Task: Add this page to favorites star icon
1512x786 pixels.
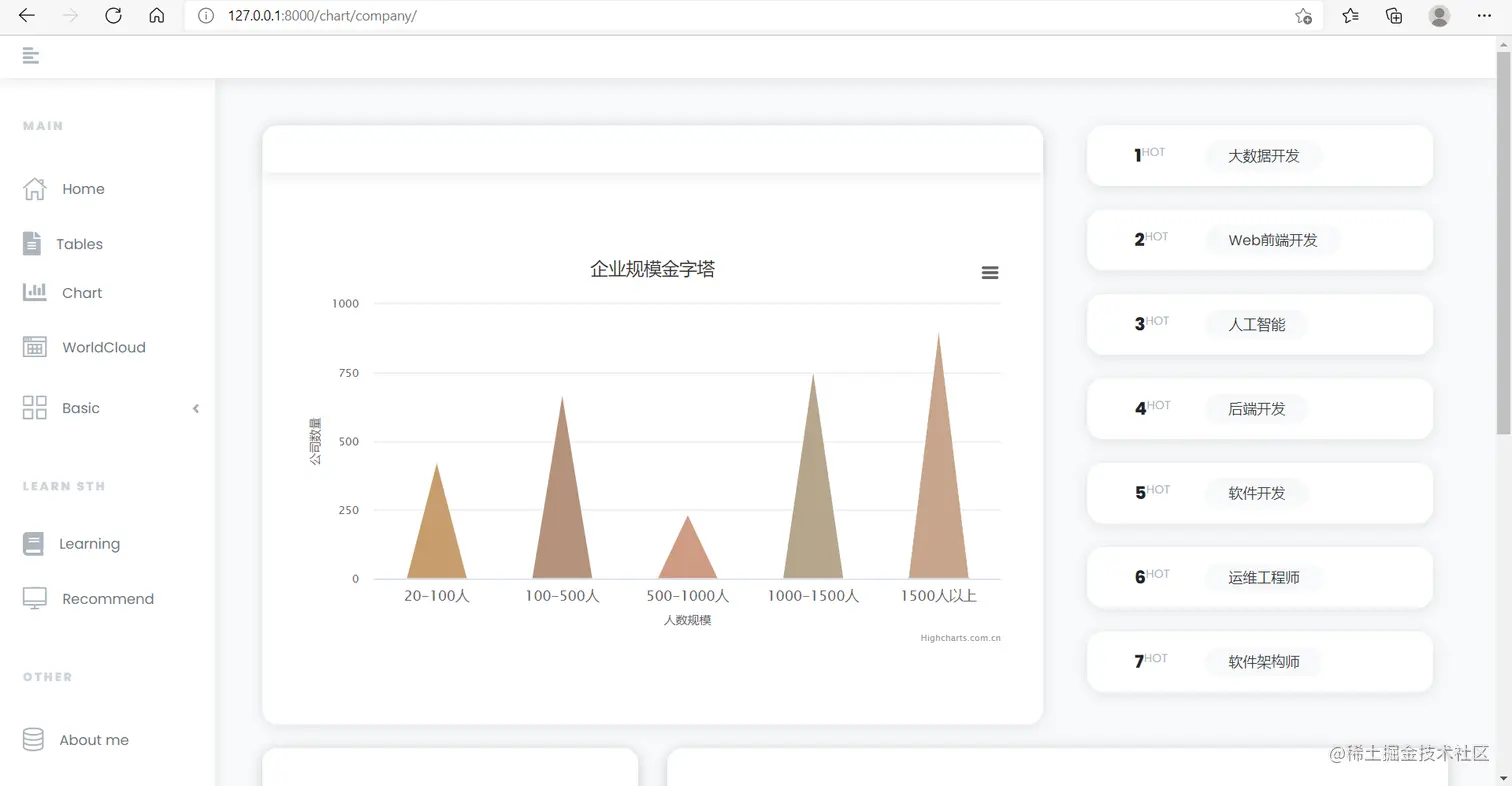Action: click(x=1303, y=16)
